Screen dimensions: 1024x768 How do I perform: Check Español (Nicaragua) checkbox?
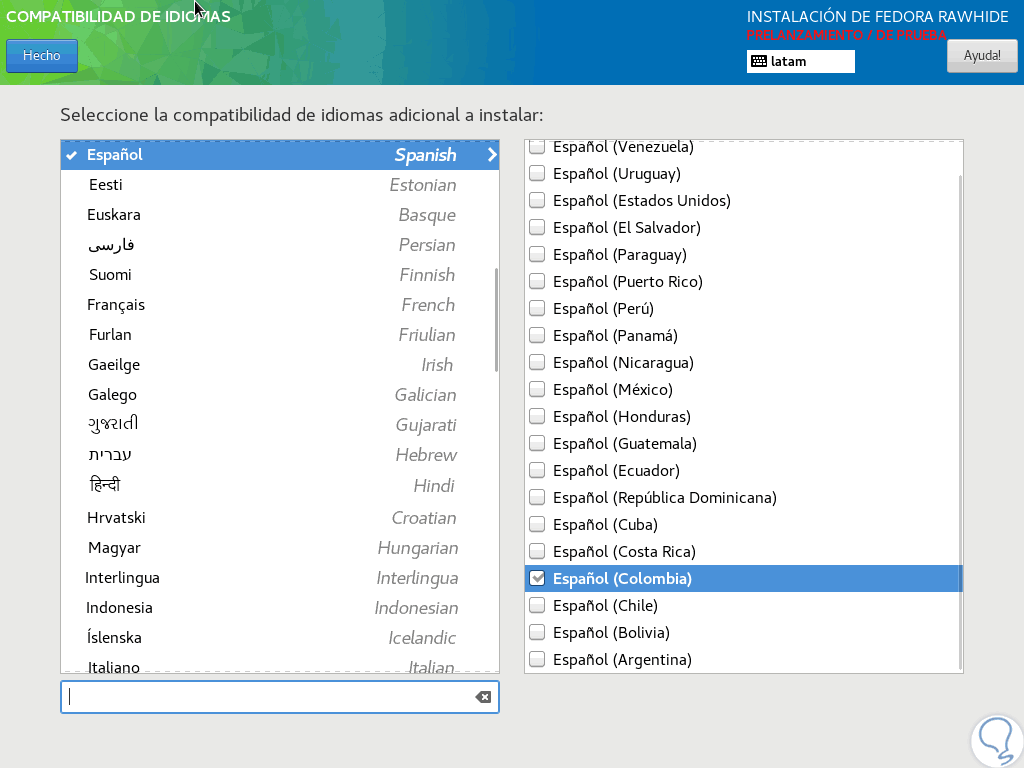(537, 362)
